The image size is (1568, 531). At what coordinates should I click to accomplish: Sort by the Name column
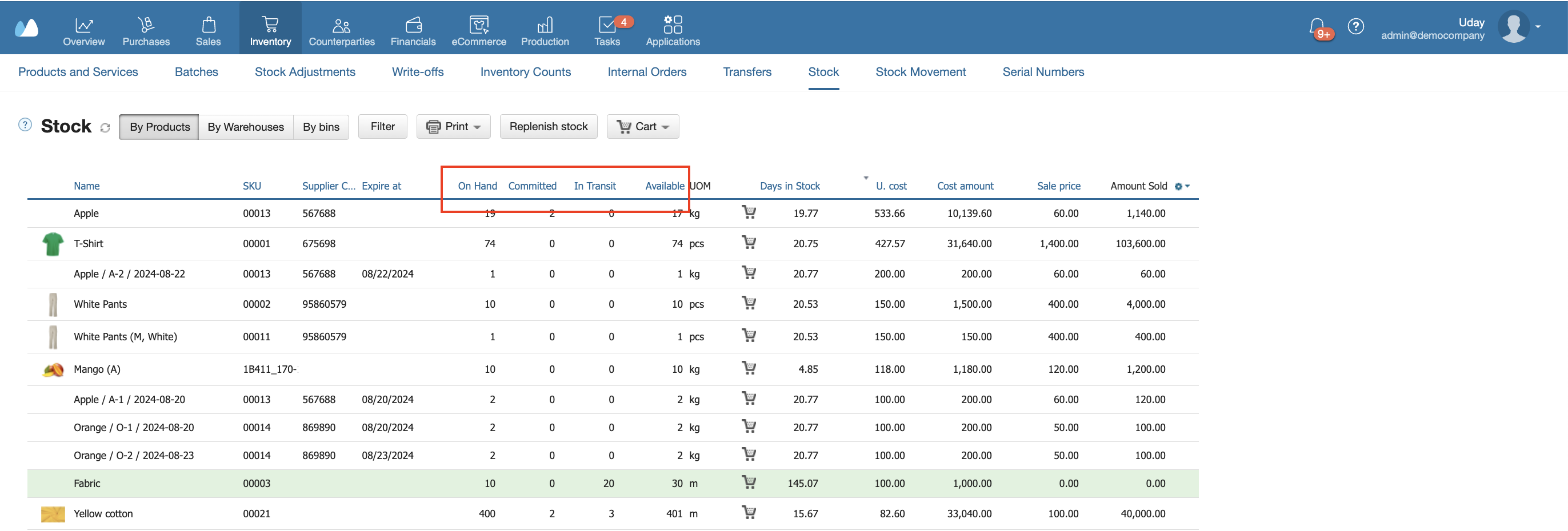[87, 186]
